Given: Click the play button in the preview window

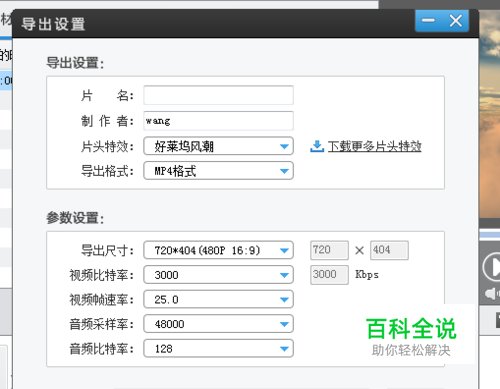Looking at the screenshot, I should [492, 267].
